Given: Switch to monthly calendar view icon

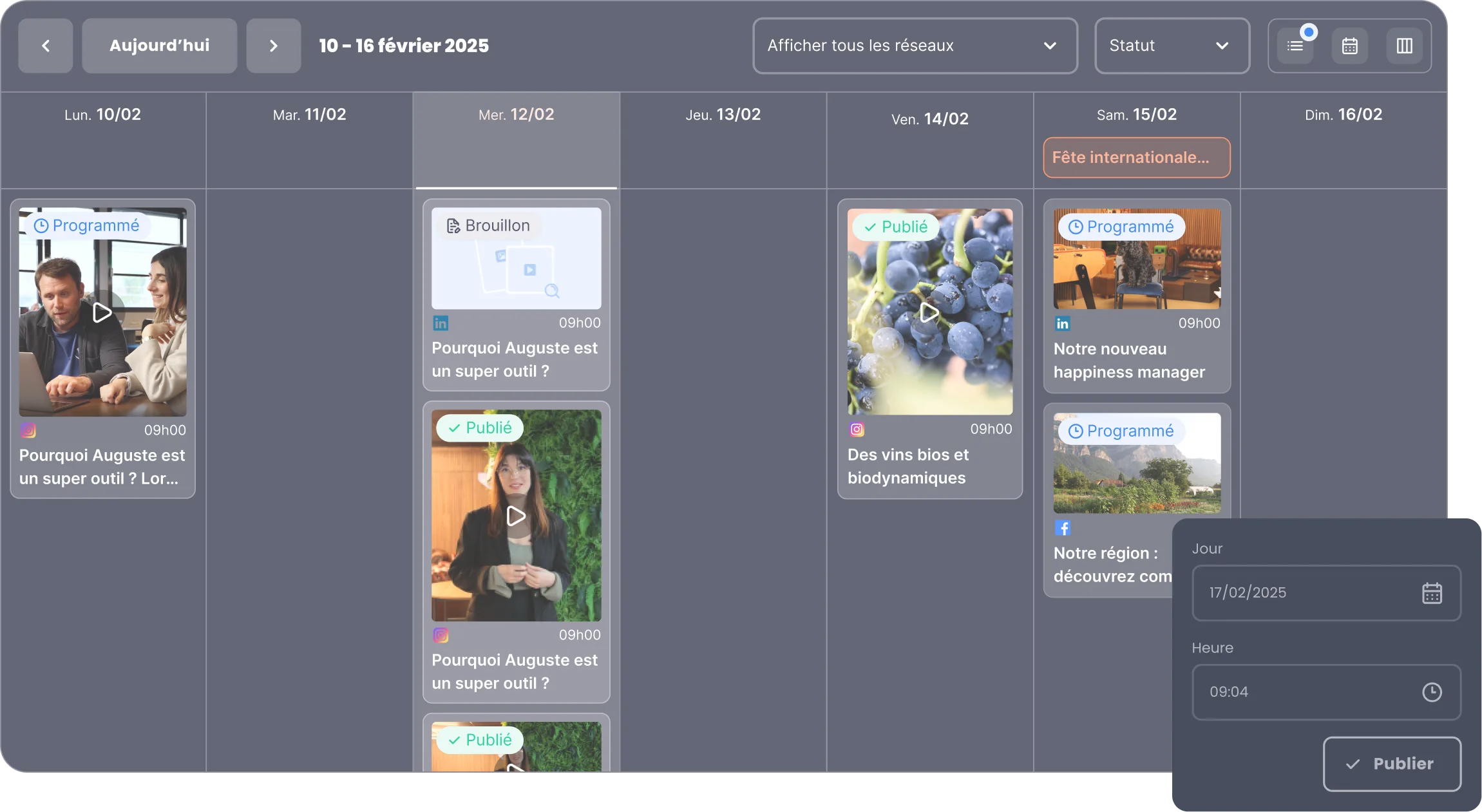Looking at the screenshot, I should coord(1350,46).
